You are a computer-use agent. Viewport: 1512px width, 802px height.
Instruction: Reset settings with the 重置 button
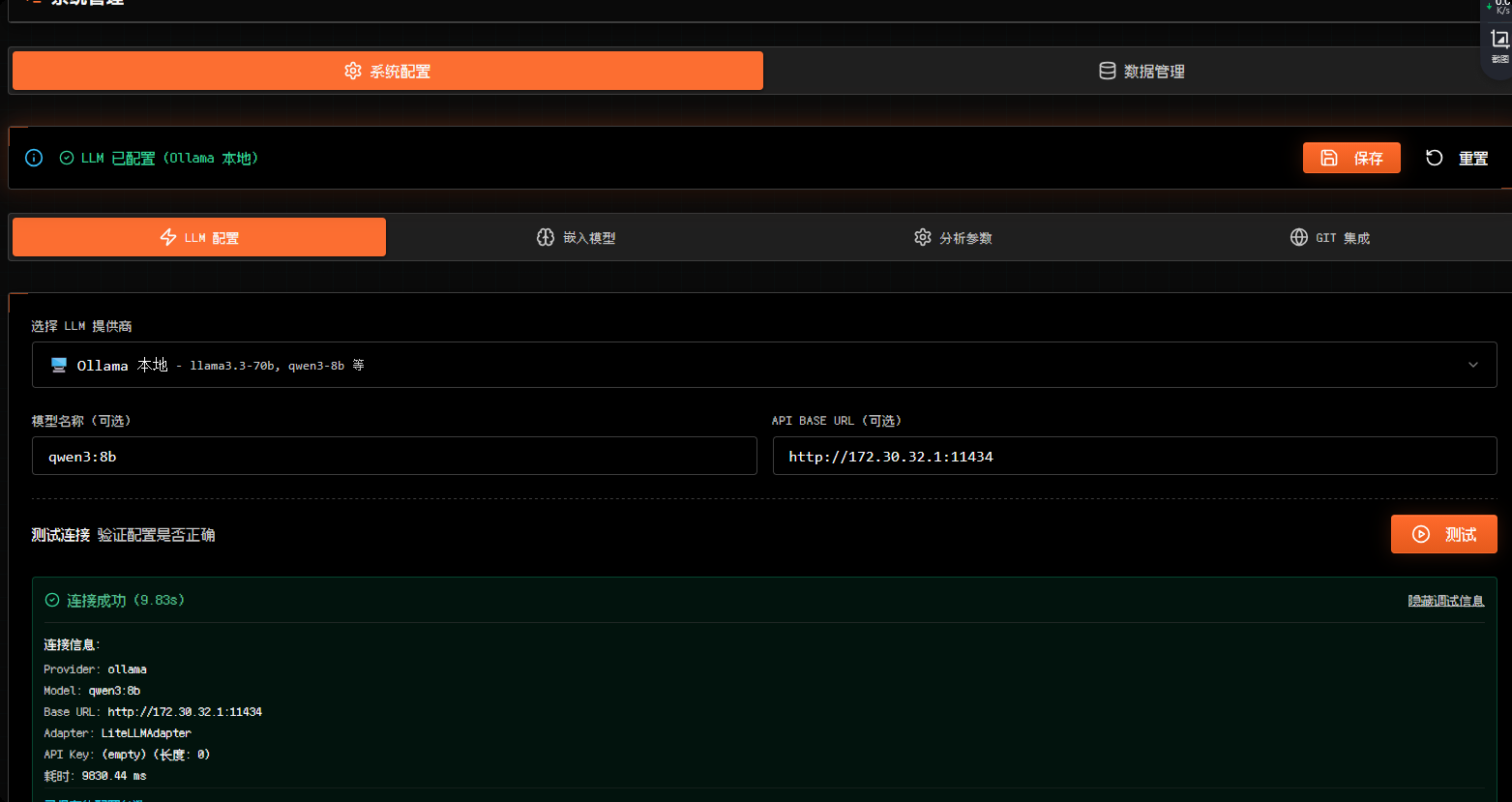(1457, 158)
